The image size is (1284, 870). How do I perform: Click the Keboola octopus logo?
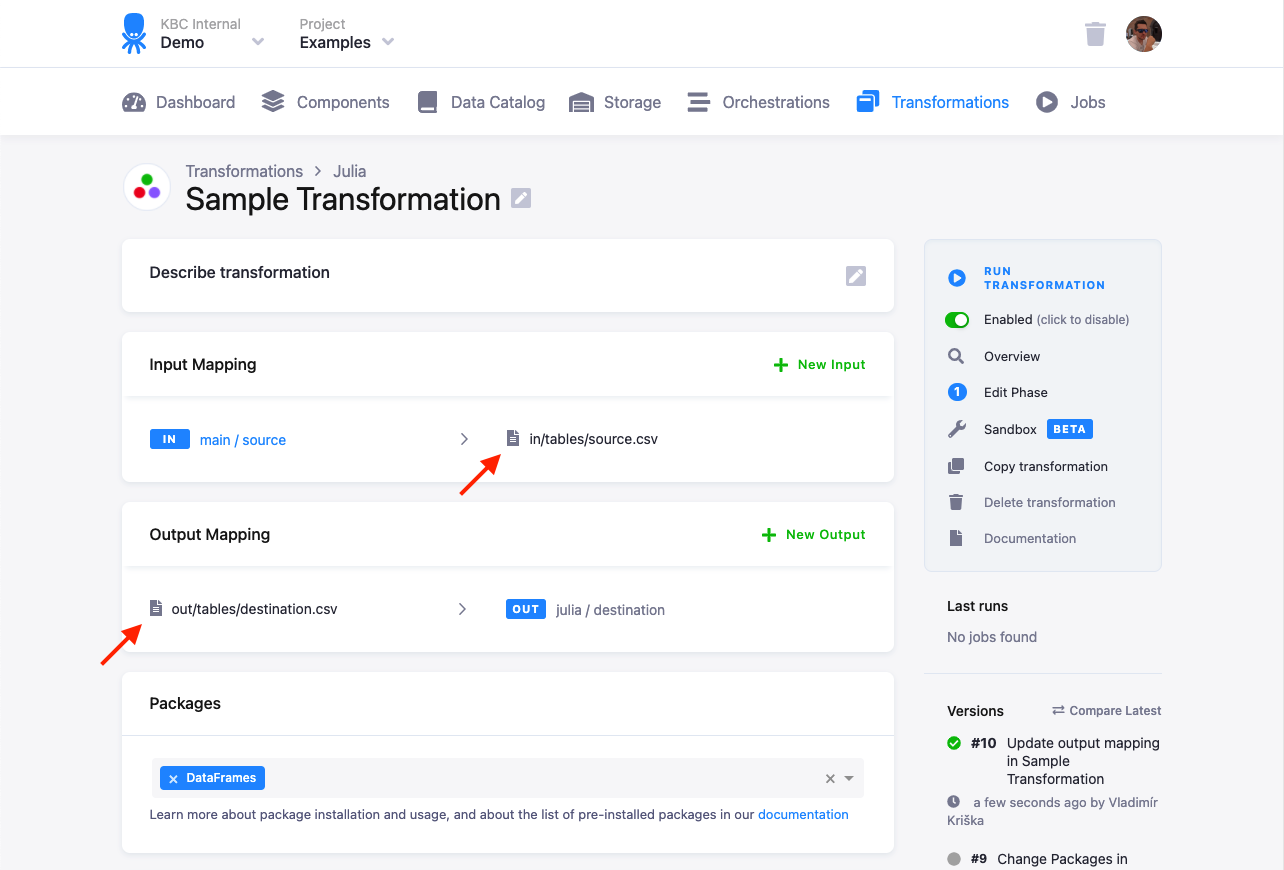click(x=134, y=33)
